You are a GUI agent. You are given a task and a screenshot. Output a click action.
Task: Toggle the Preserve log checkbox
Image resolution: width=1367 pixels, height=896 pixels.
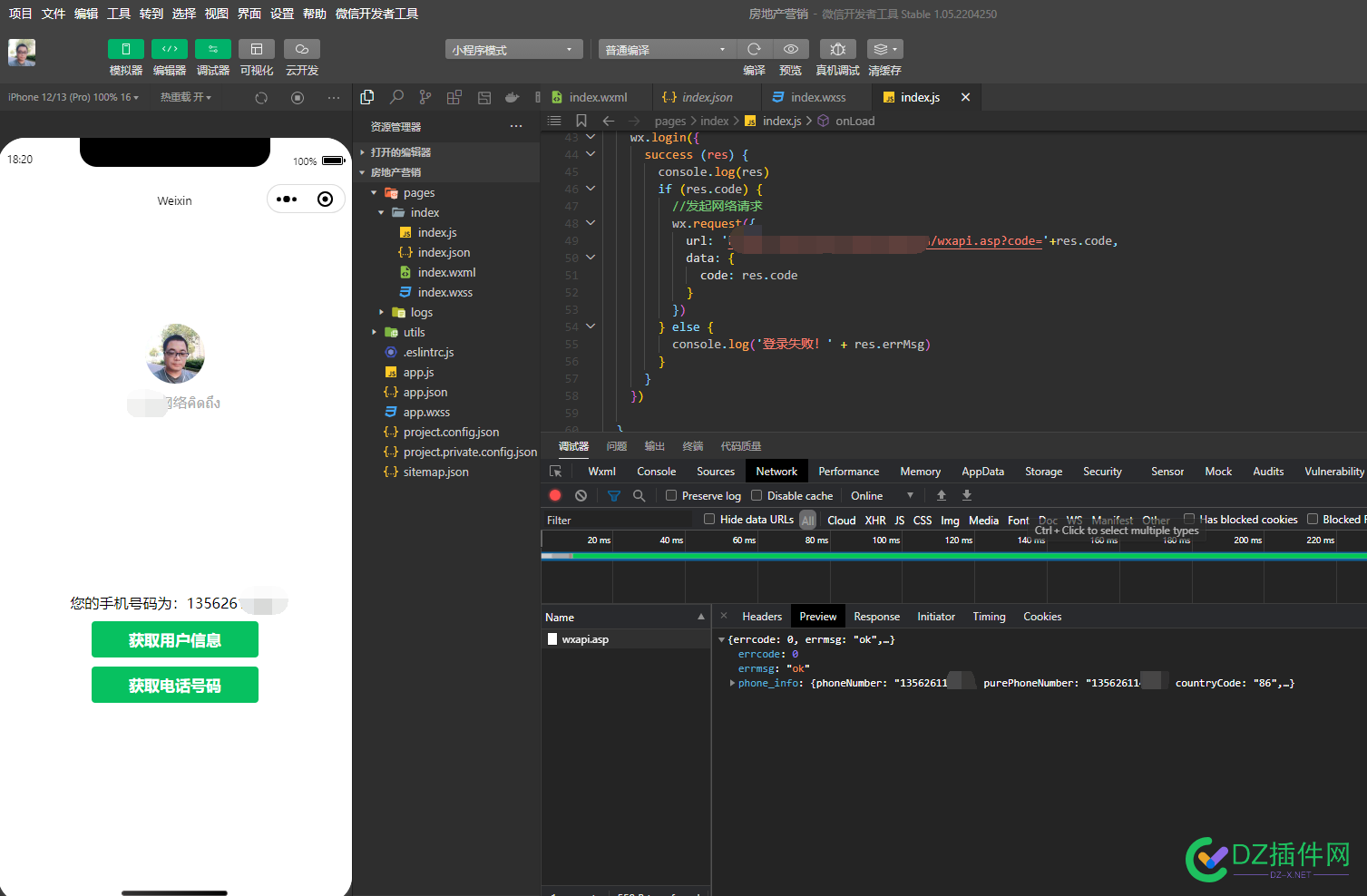671,495
